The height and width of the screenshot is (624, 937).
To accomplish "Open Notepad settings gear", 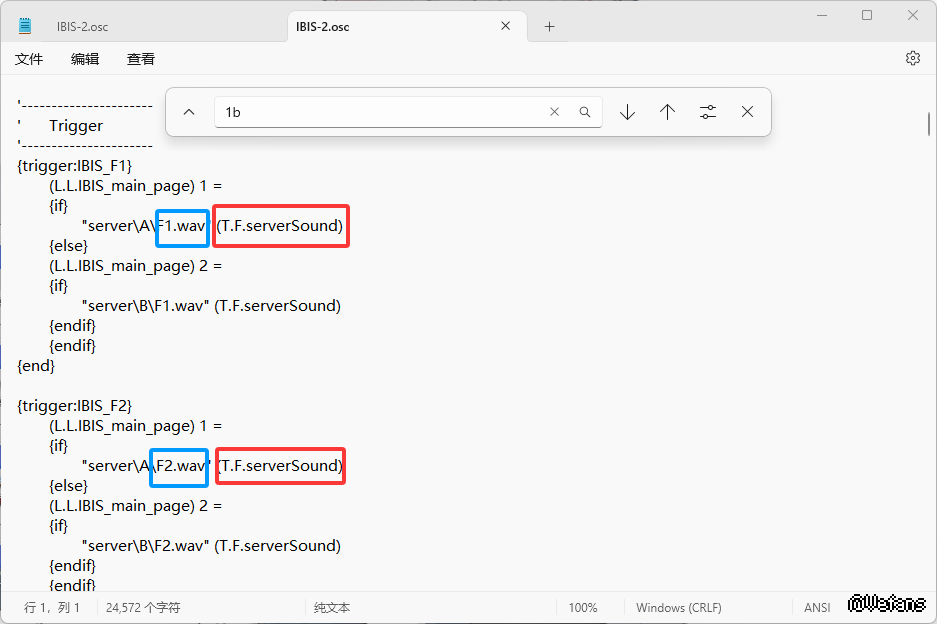I will (912, 59).
